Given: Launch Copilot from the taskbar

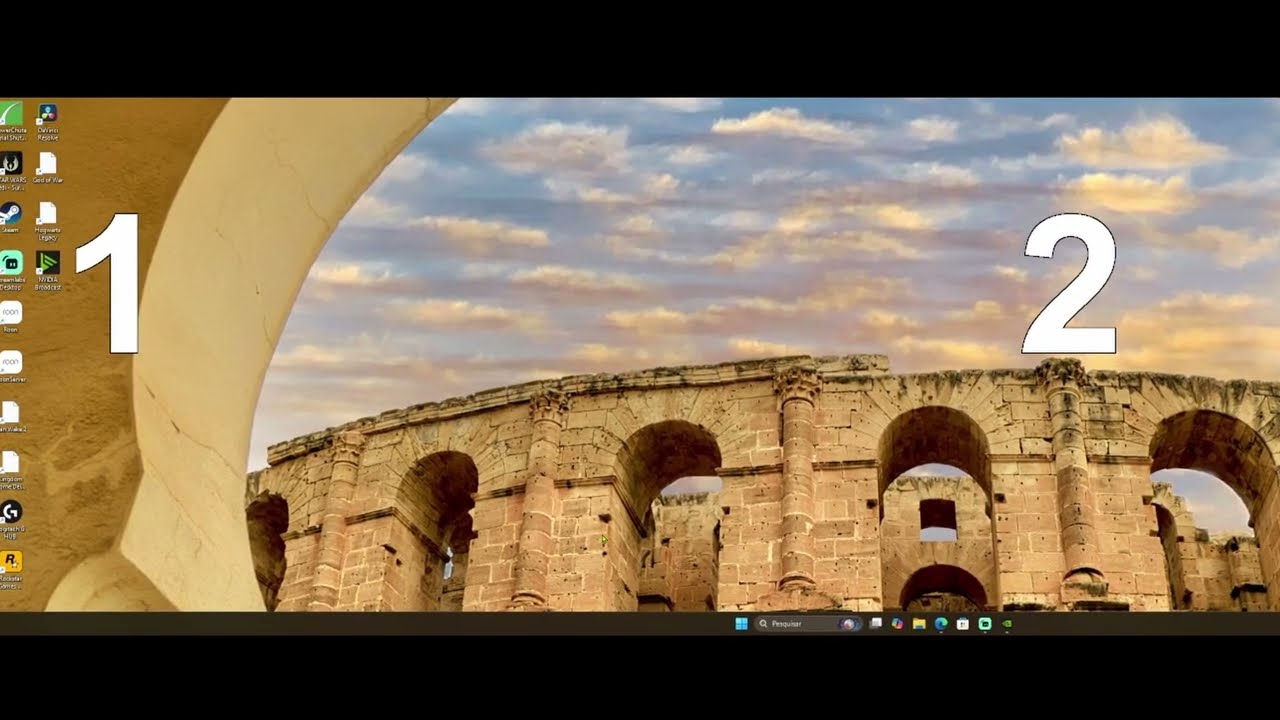Looking at the screenshot, I should point(897,624).
